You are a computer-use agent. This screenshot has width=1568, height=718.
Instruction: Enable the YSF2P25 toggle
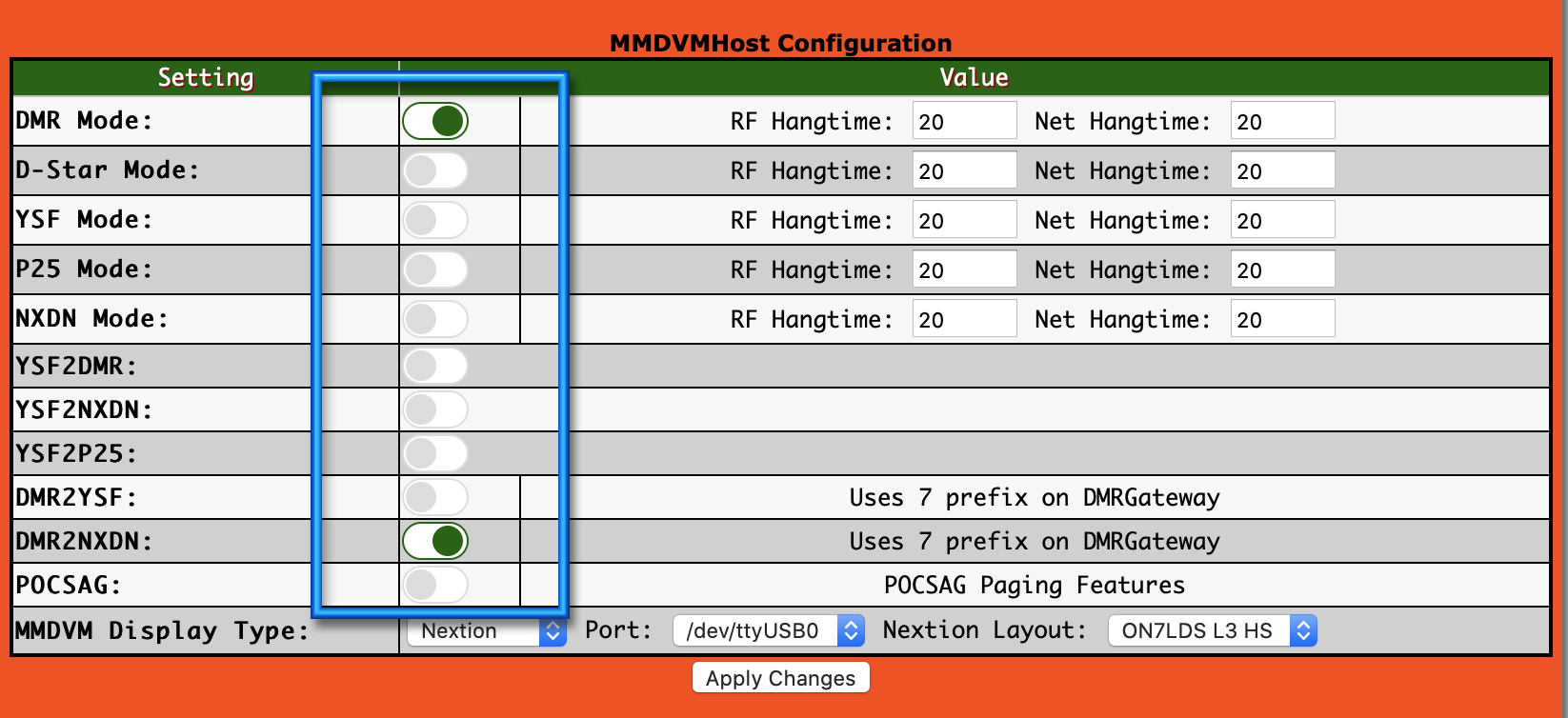tap(435, 453)
